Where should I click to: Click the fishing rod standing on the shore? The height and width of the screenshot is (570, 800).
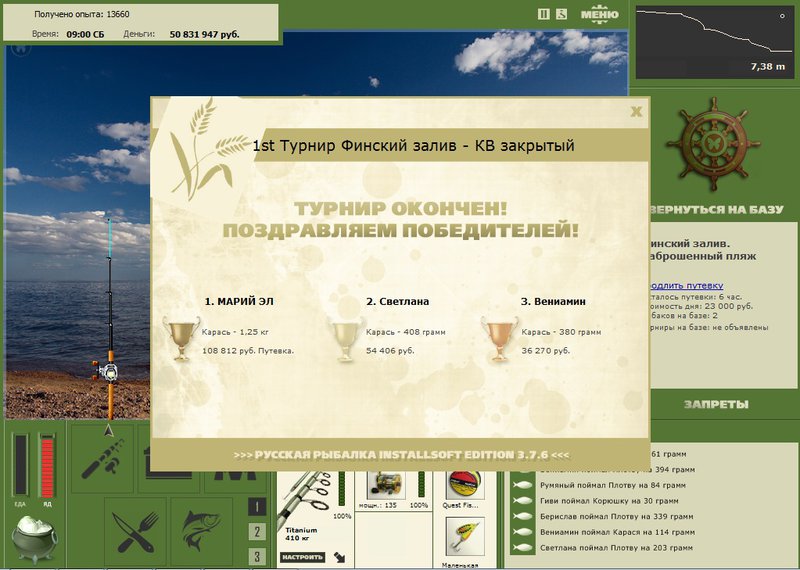coord(109,319)
